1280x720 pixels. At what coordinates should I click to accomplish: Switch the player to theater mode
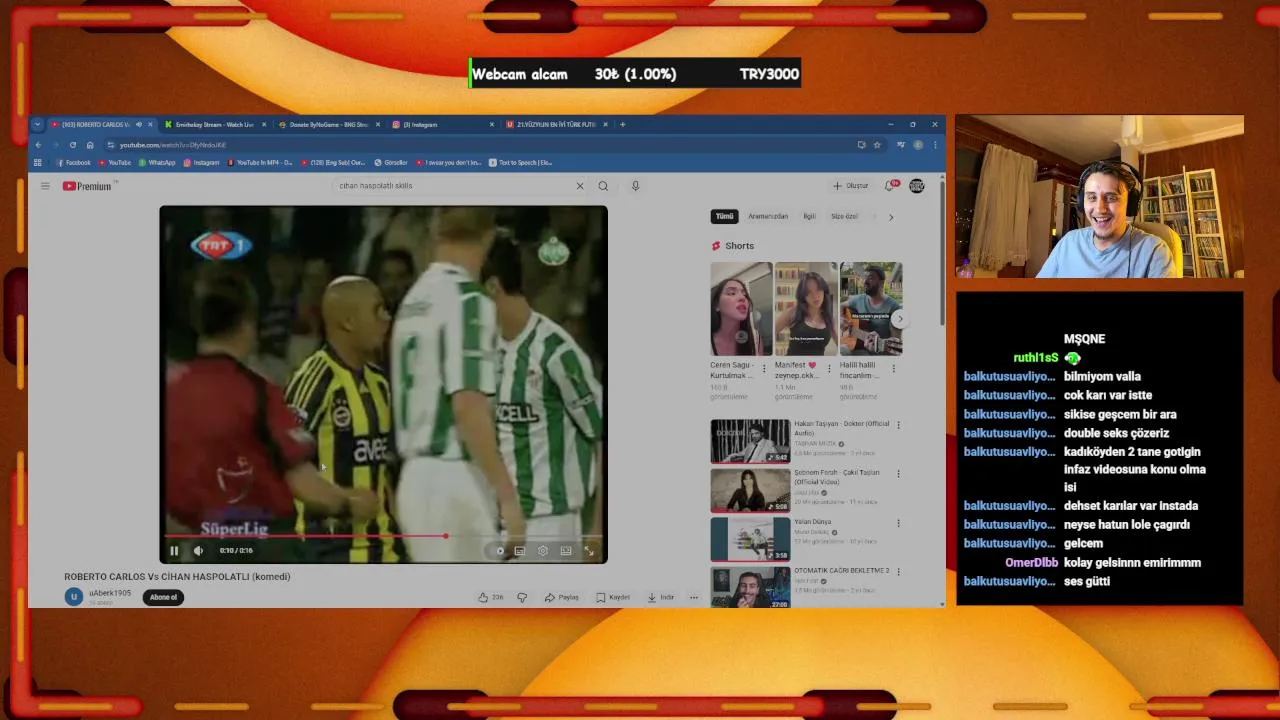coord(566,551)
